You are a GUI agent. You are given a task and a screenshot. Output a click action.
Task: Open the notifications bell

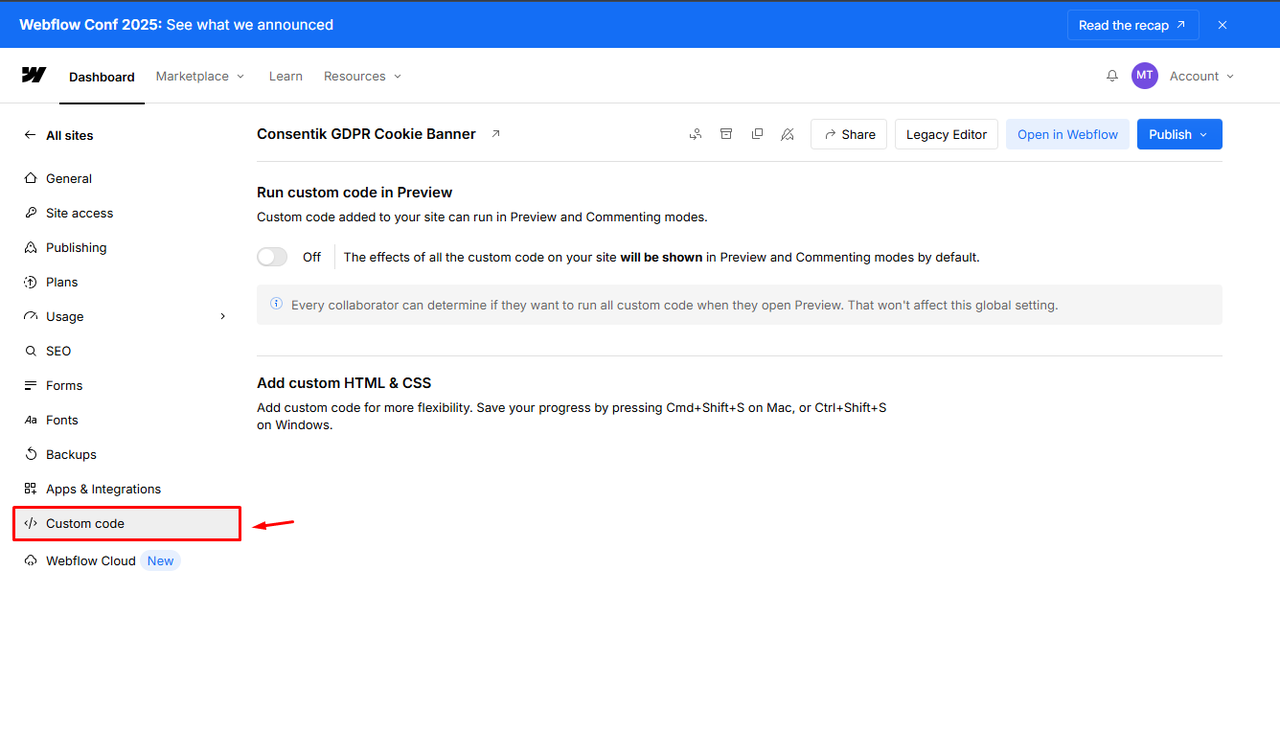pos(1112,76)
